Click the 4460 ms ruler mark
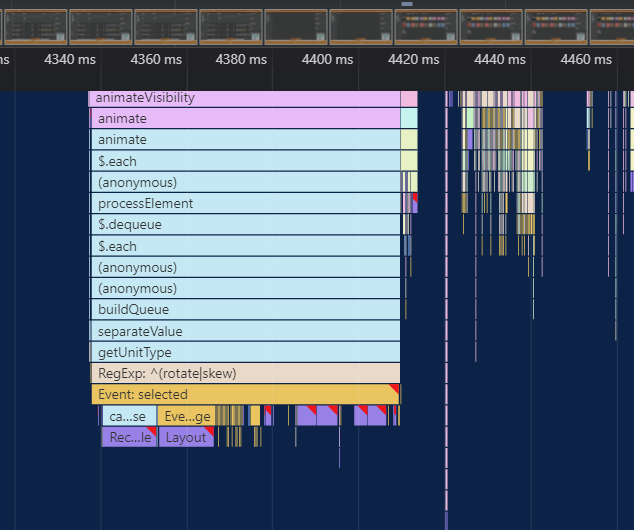The height and width of the screenshot is (530, 634). click(586, 60)
